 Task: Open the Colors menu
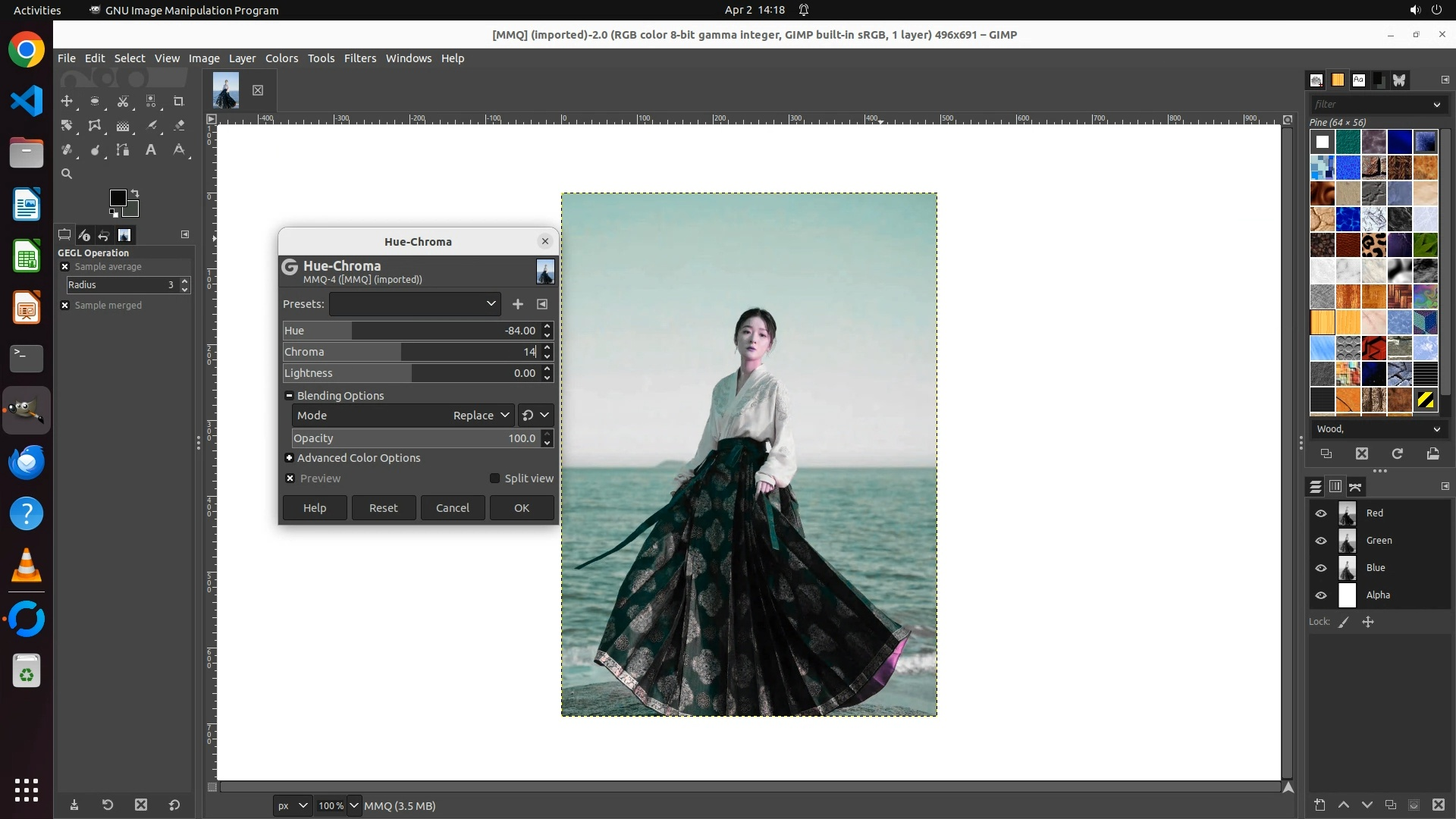[281, 58]
